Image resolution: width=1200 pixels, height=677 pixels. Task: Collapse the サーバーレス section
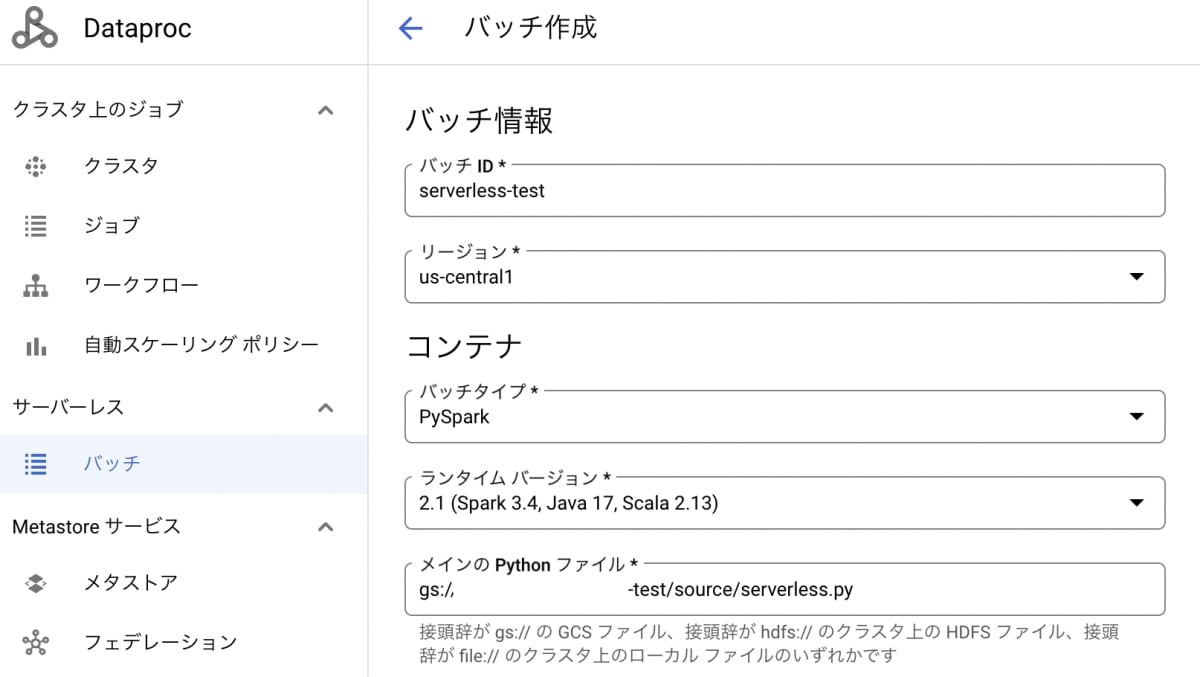tap(325, 407)
